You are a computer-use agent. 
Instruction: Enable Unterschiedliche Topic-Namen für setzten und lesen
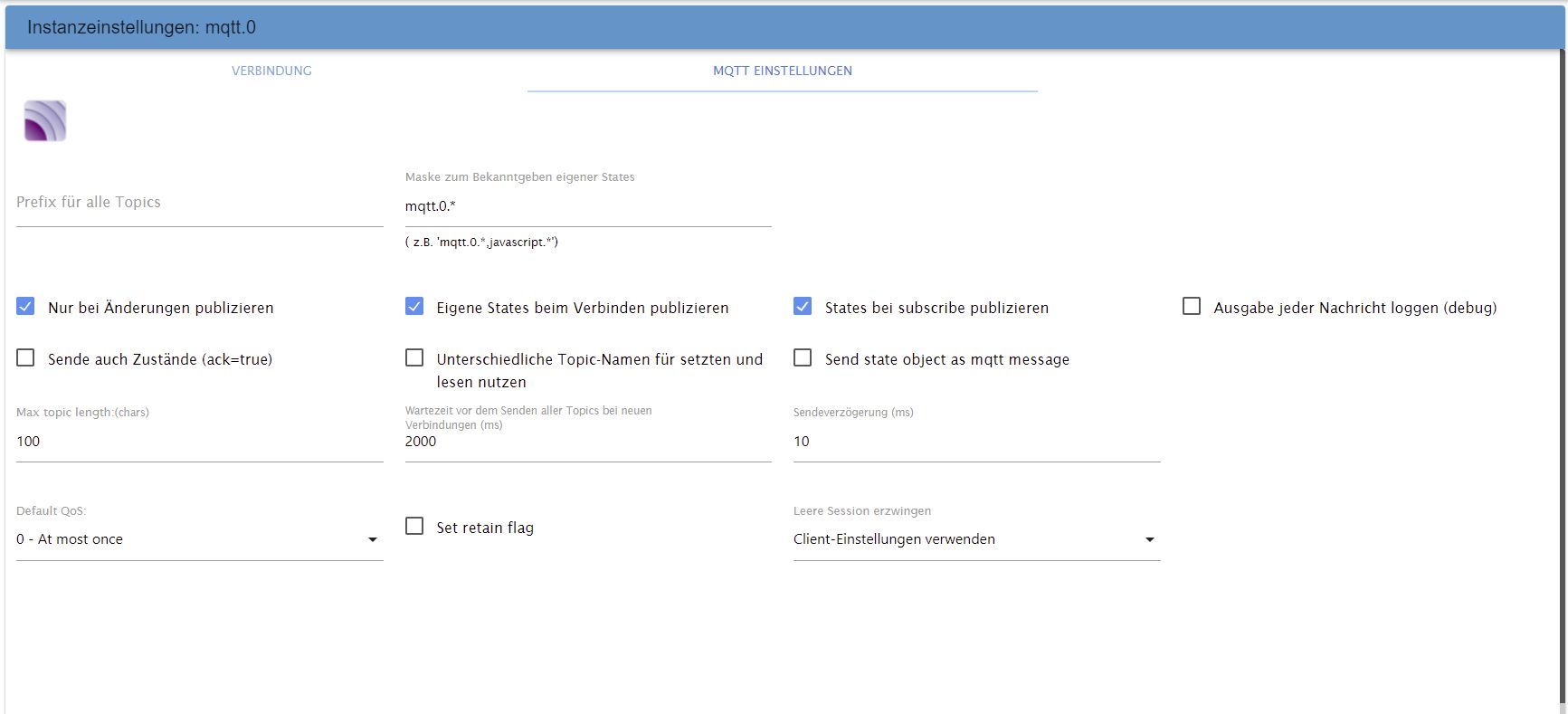(x=414, y=358)
